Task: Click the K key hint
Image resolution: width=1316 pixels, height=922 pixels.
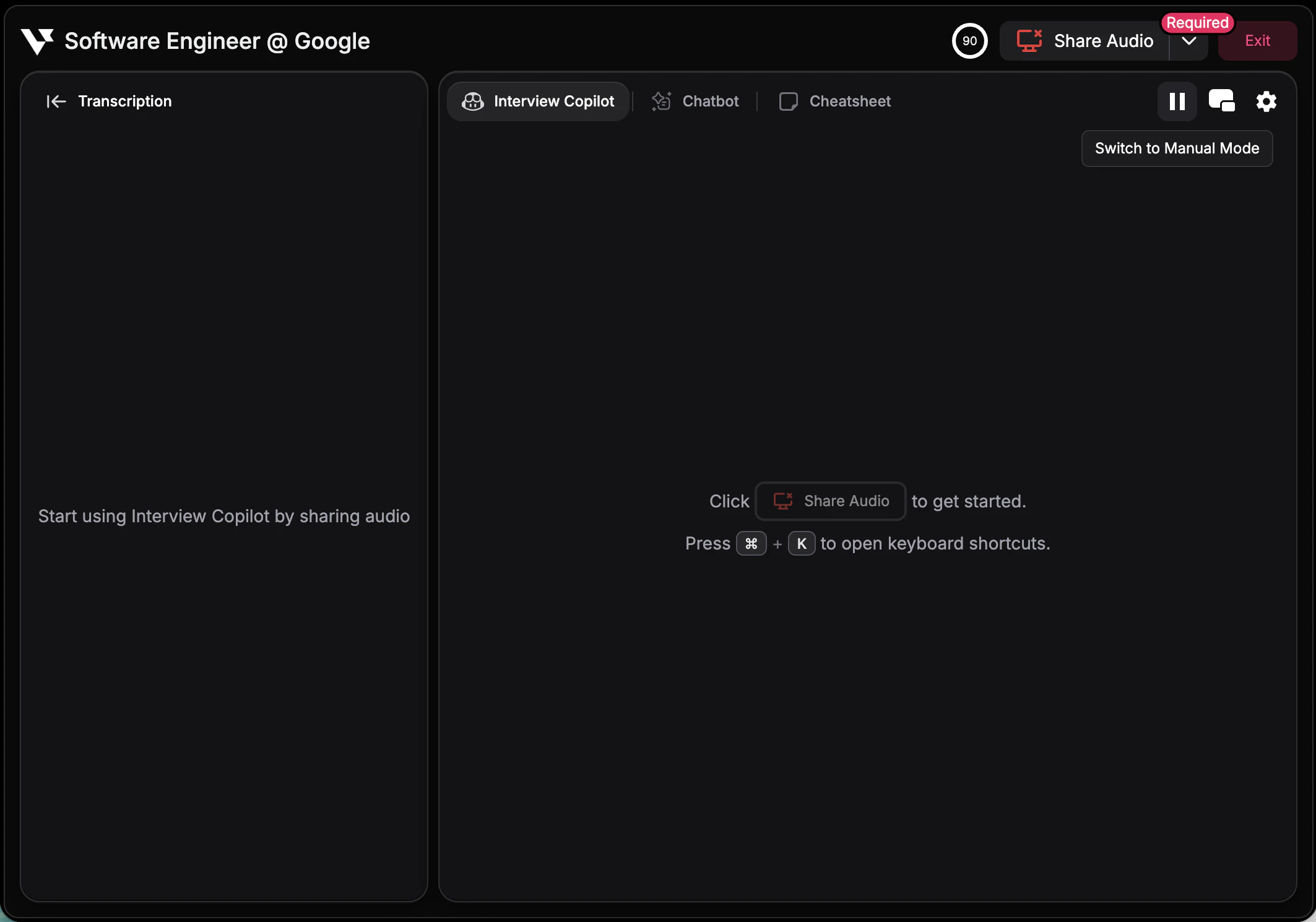Action: pyautogui.click(x=802, y=544)
